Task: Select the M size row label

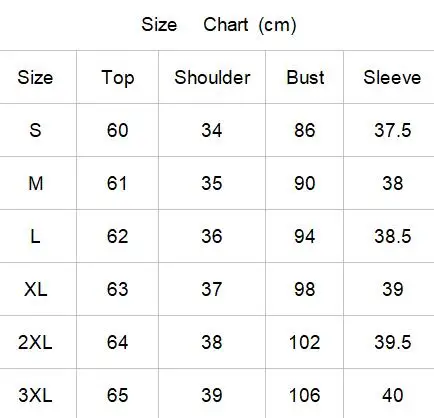Action: point(36,183)
